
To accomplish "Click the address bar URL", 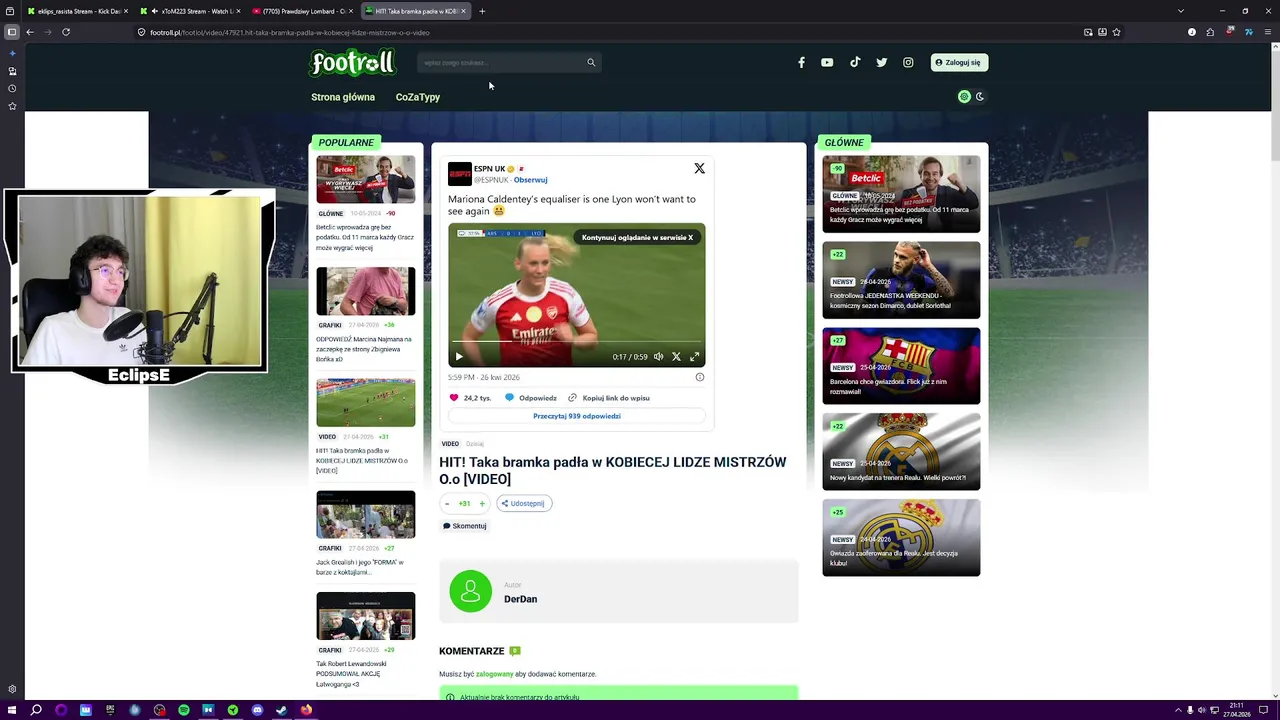I will [x=290, y=32].
